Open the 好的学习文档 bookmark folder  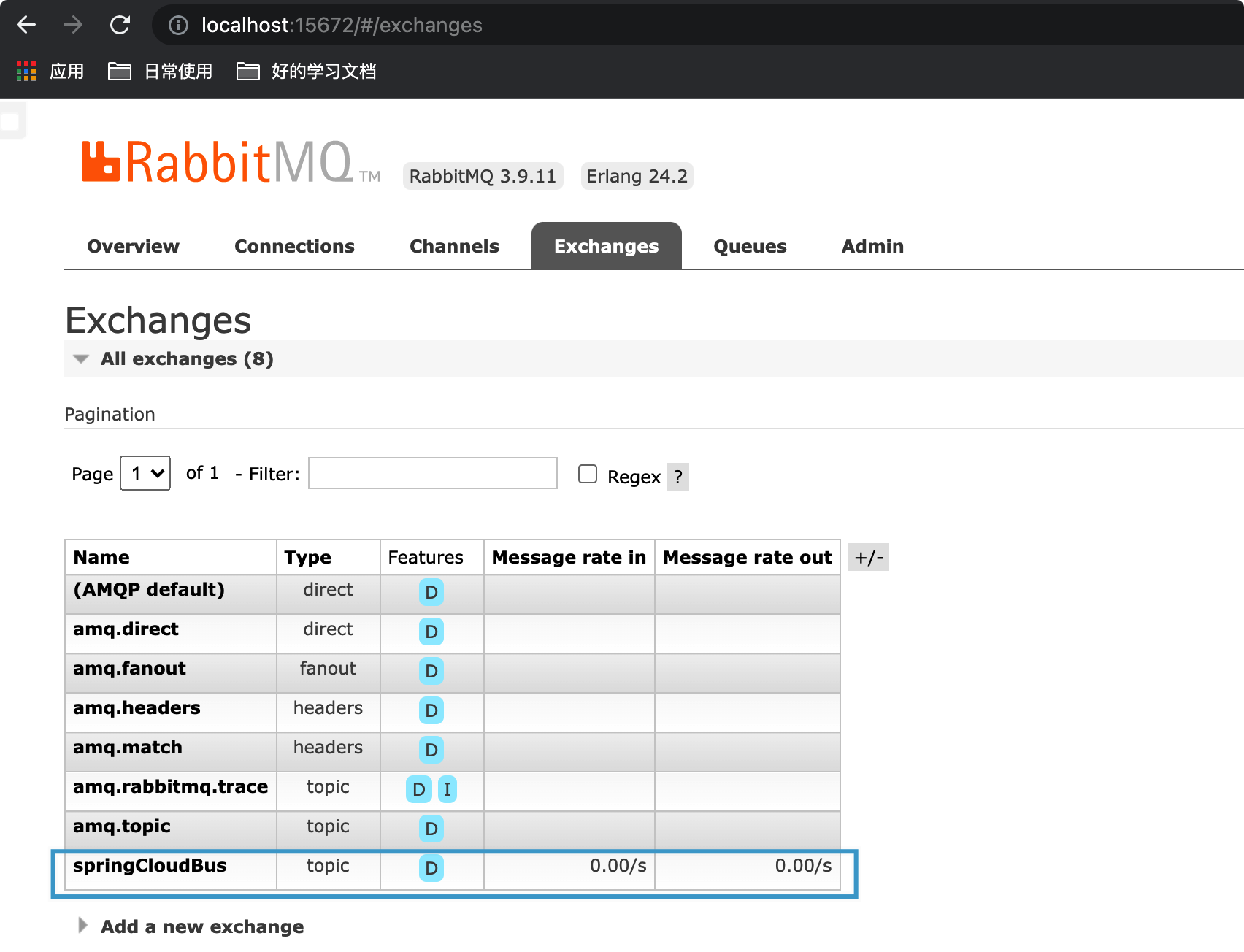(x=307, y=71)
